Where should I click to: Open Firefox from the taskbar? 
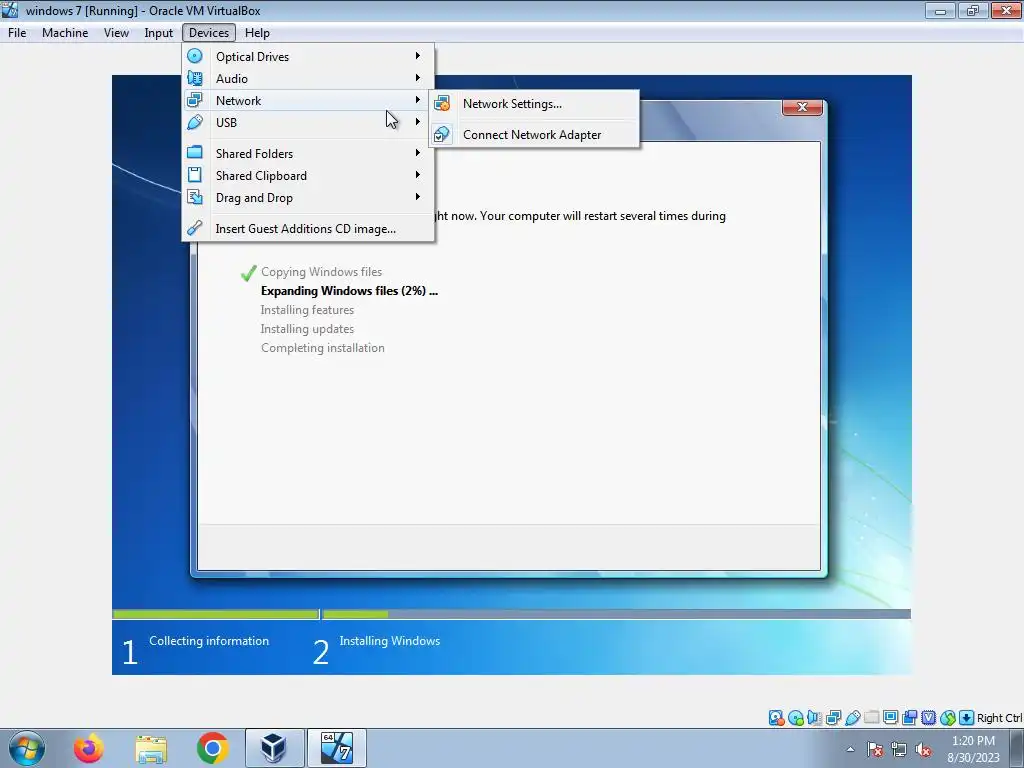[x=88, y=748]
